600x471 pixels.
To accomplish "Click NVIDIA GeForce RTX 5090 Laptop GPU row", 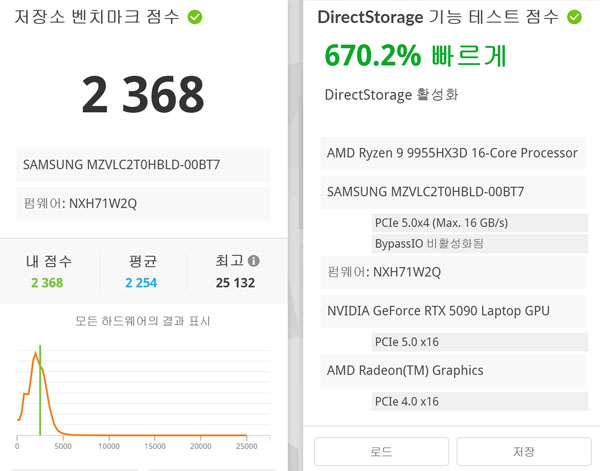I will tap(453, 311).
